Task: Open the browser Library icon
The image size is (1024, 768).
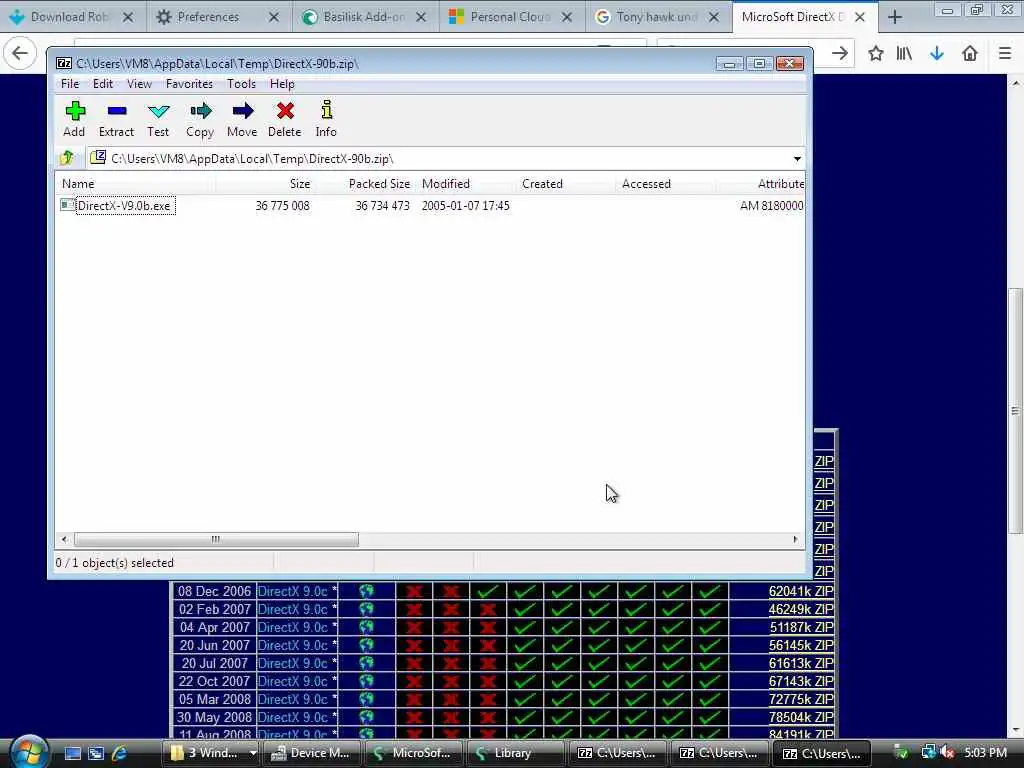Action: click(904, 53)
